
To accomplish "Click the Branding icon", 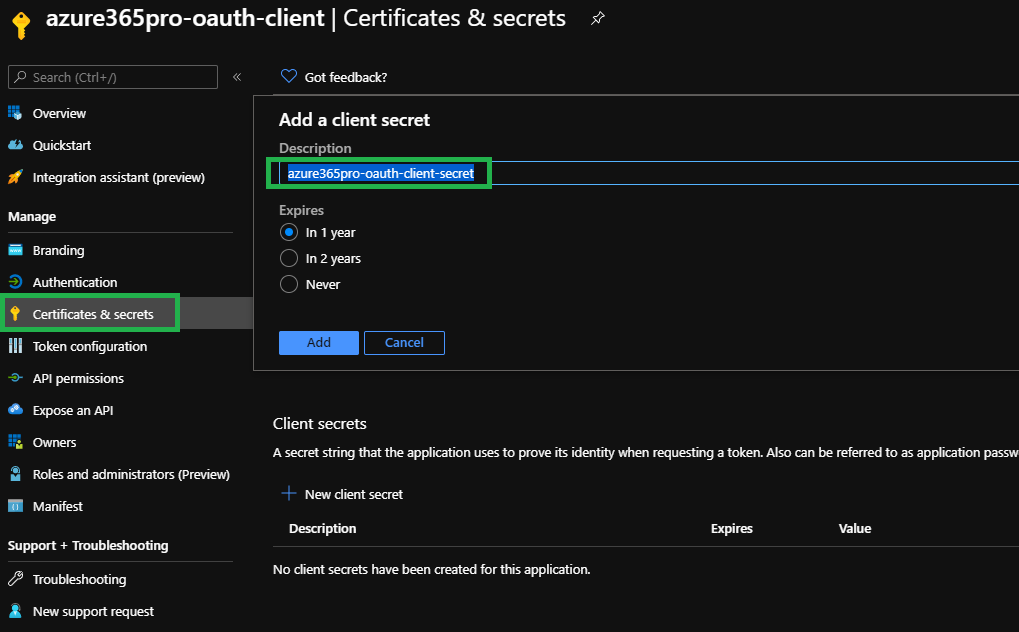I will click(15, 250).
